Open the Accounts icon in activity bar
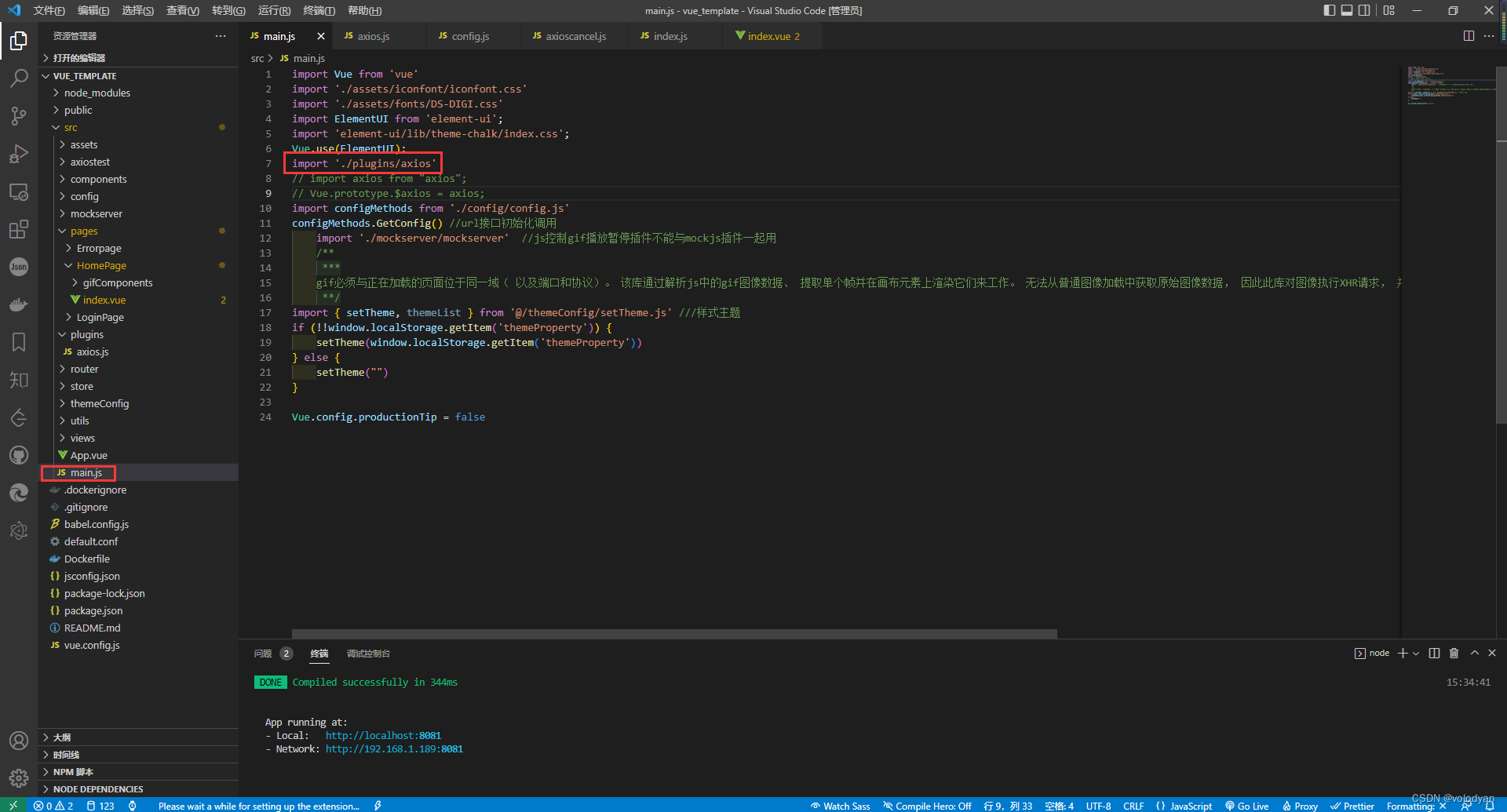 tap(19, 741)
